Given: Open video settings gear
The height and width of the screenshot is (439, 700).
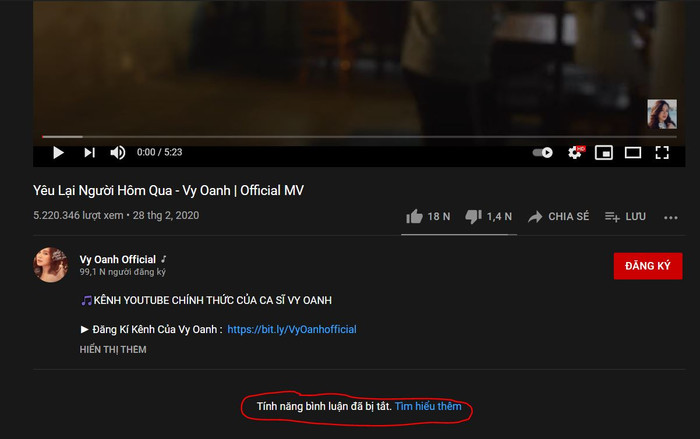Looking at the screenshot, I should [575, 152].
